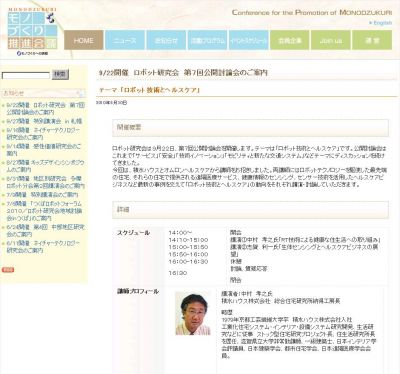Open the 8/27 キッズデザインシンポジウム link
The height and width of the screenshot is (374, 400).
(x=45, y=166)
